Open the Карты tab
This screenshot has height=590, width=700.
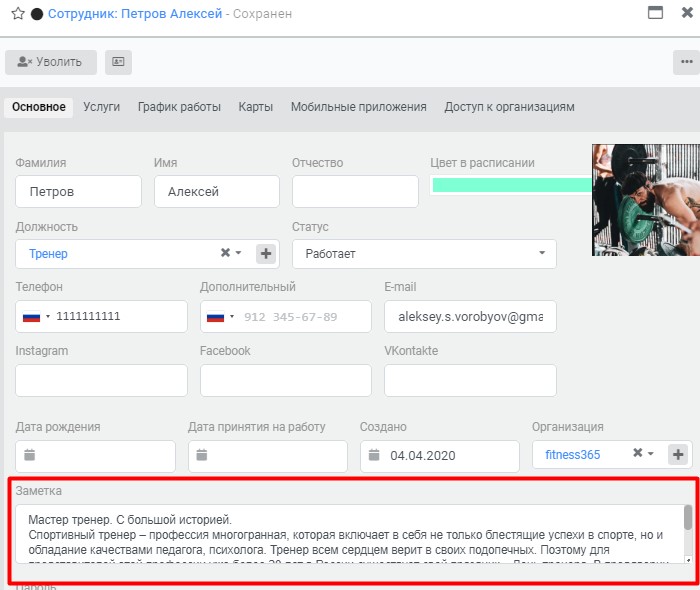(x=256, y=107)
